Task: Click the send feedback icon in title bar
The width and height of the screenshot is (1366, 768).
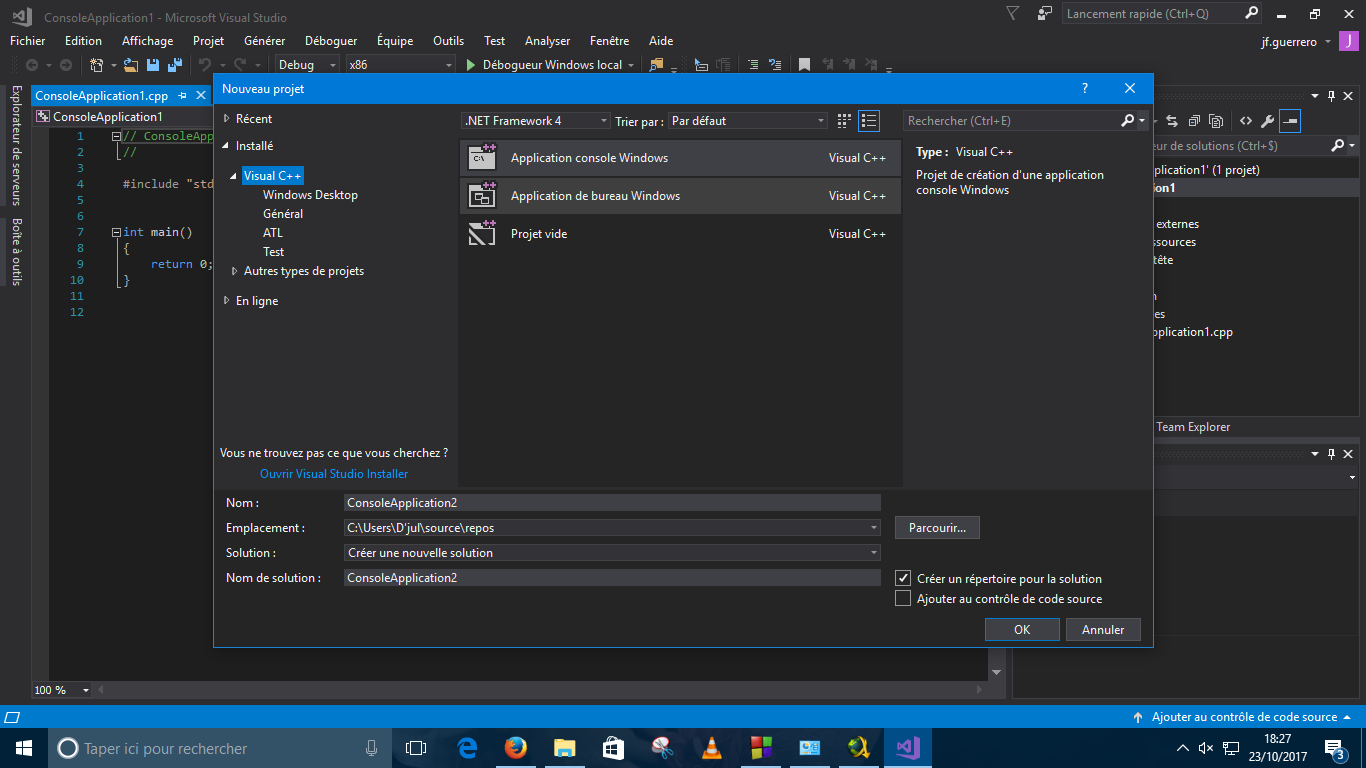Action: point(1045,14)
